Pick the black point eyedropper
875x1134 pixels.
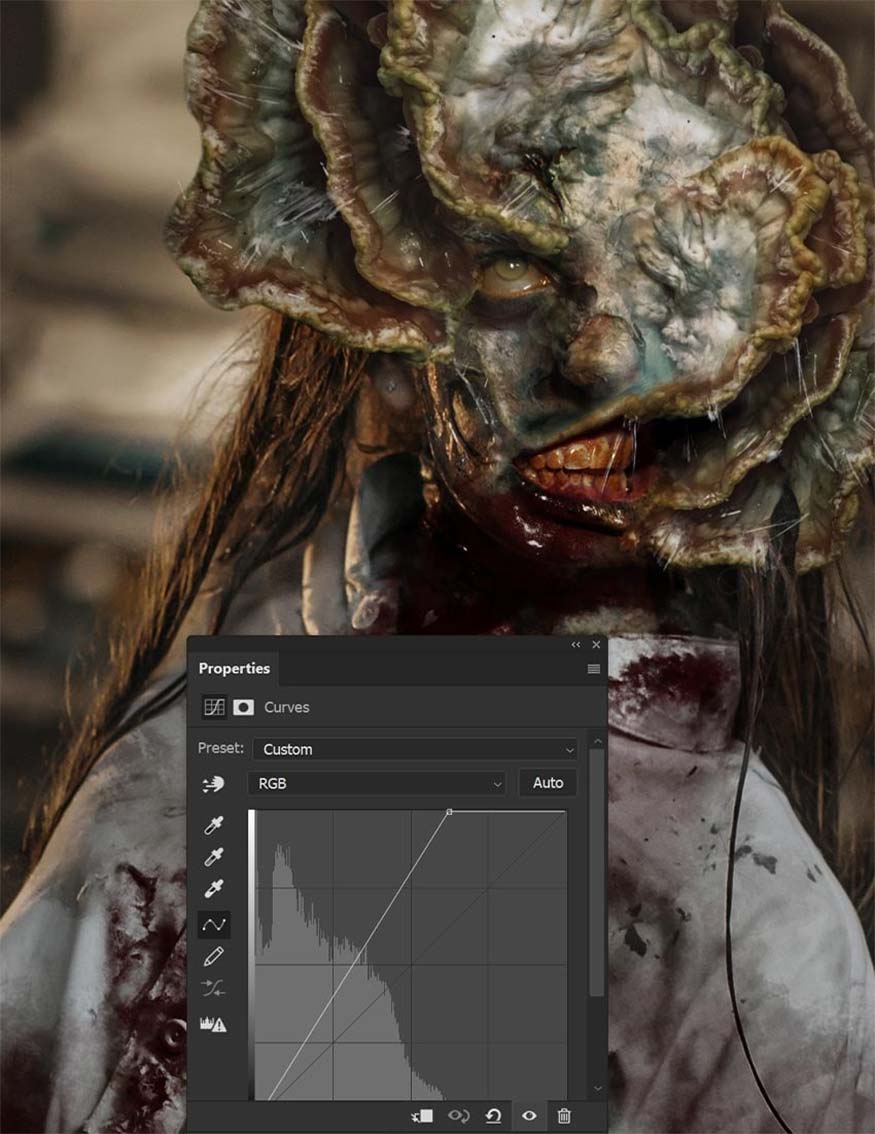(213, 825)
